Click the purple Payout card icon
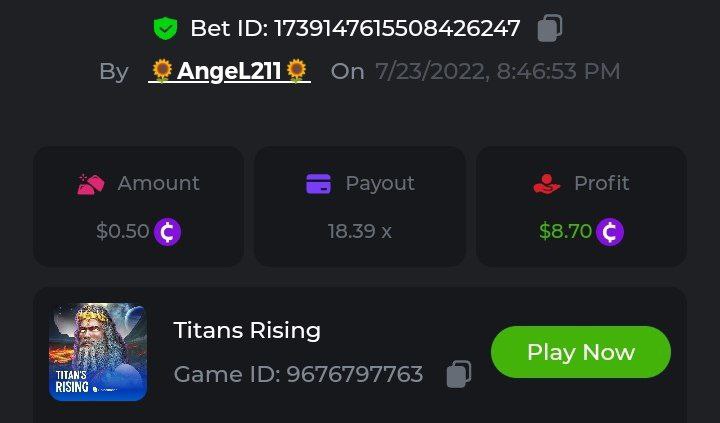The image size is (720, 423). pos(318,184)
